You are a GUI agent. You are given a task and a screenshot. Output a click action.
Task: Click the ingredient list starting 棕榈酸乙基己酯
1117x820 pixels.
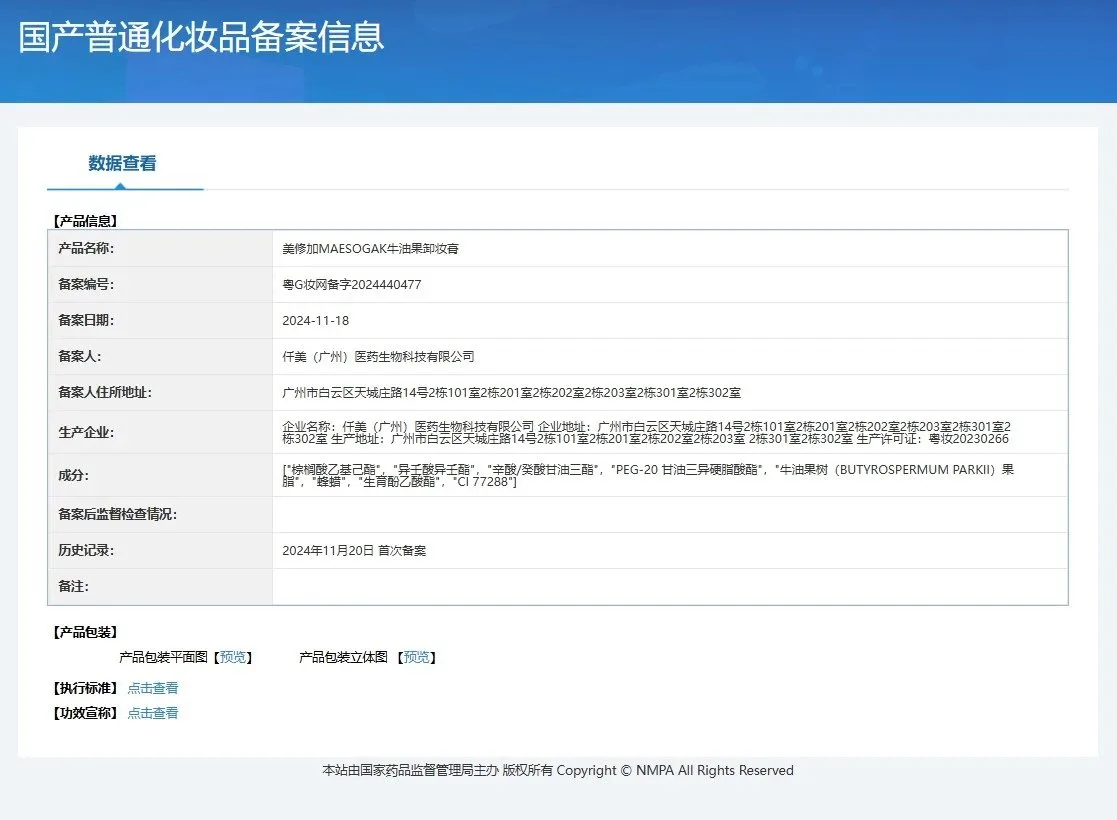coord(648,475)
